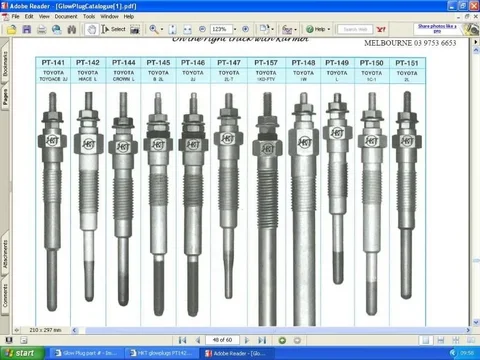Click horizontal scrollbar right arrow
This screenshot has width=480, height=360.
point(468,330)
